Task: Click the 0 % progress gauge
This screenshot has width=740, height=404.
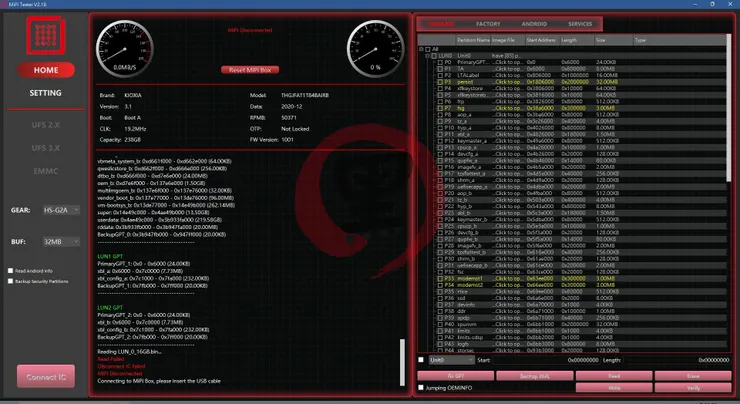Action: tap(376, 49)
